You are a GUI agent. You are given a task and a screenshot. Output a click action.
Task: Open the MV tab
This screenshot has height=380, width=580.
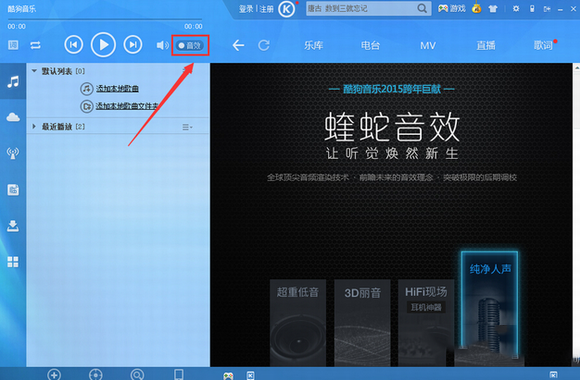[428, 46]
